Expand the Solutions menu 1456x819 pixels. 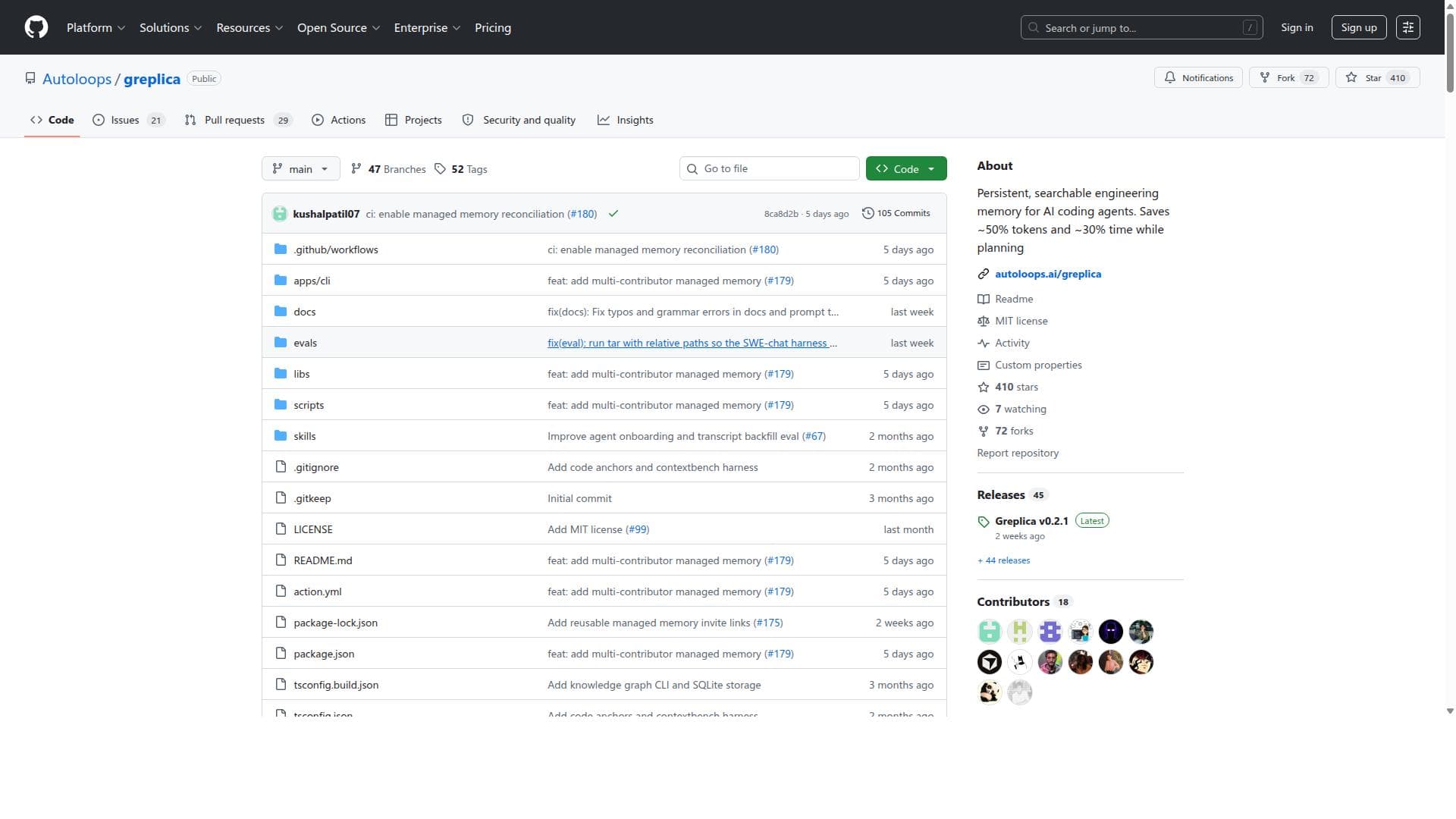pyautogui.click(x=171, y=27)
